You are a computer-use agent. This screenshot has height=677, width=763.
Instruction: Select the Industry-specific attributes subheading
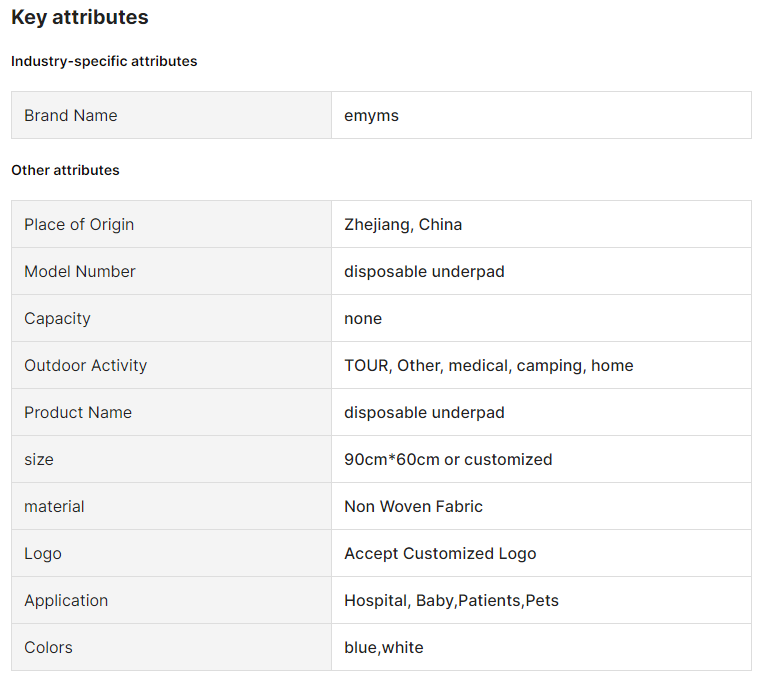[104, 61]
